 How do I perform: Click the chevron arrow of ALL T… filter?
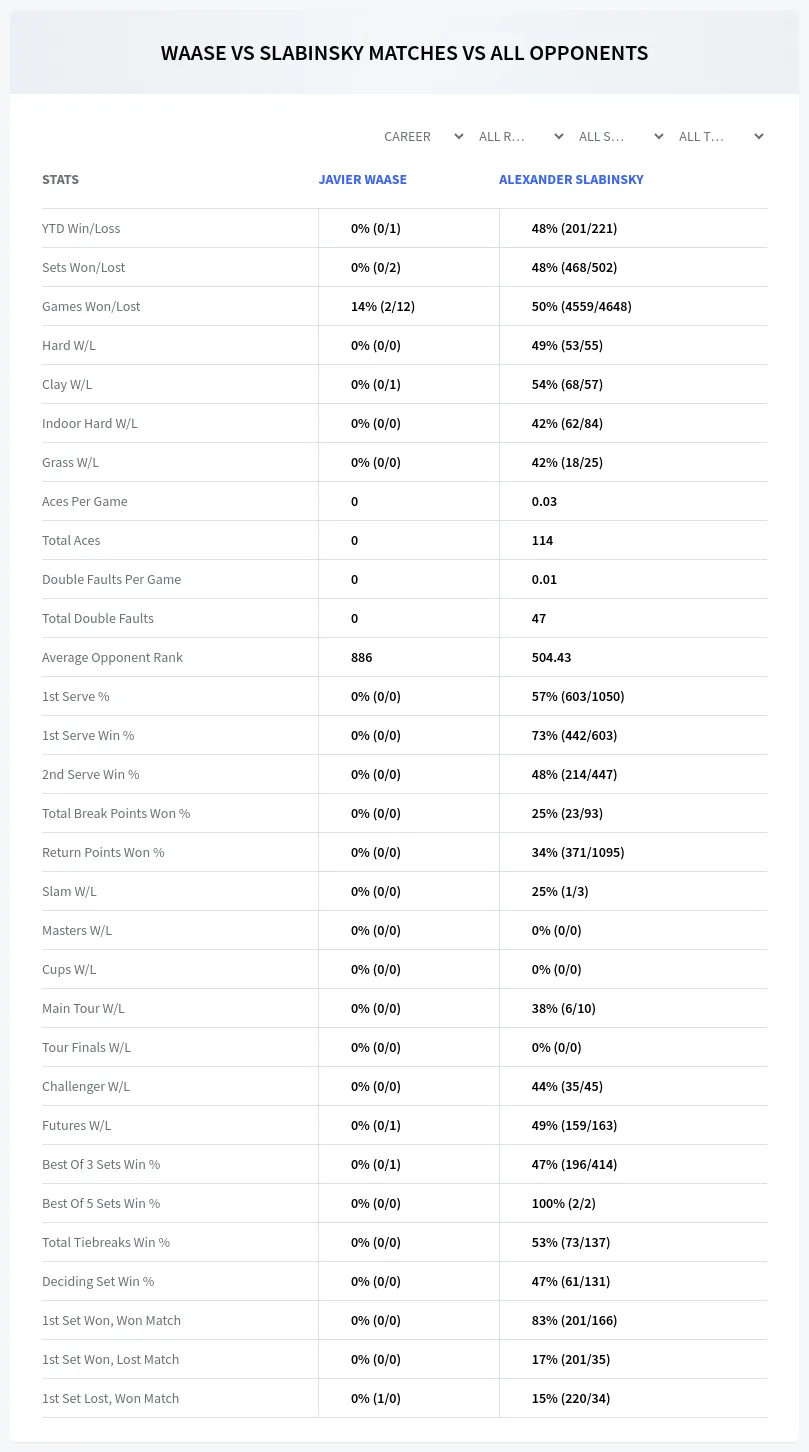point(759,136)
